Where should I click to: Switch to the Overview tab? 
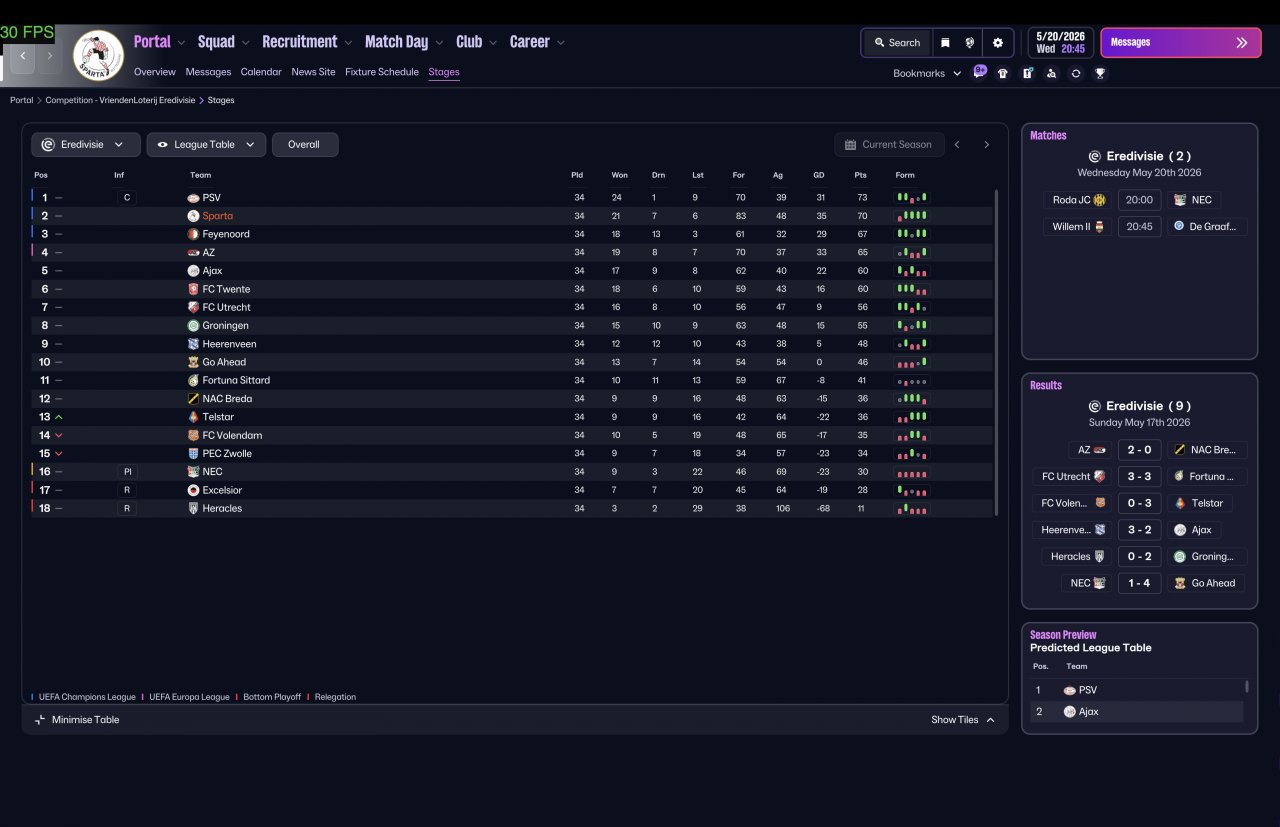click(x=155, y=72)
